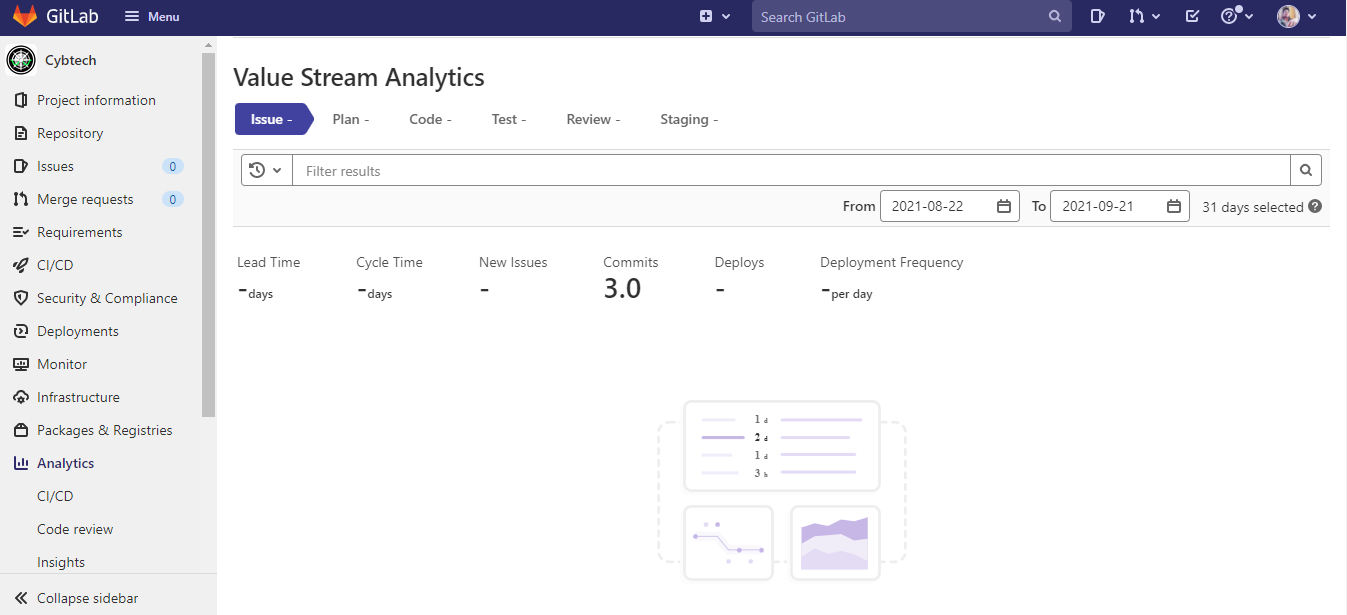Click the Security & Compliance shield icon
Viewport: 1347px width, 615px height.
21,298
